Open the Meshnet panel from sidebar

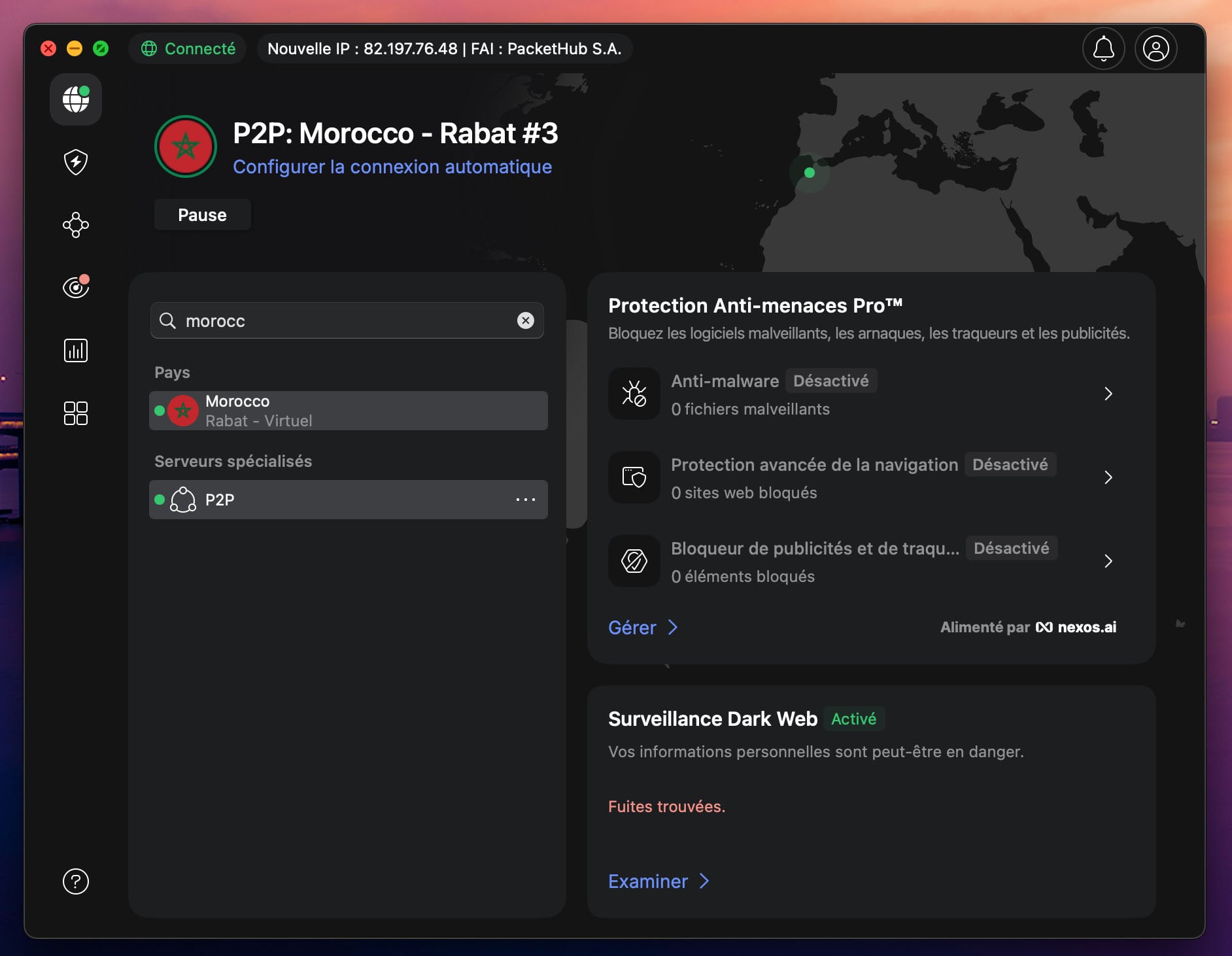click(x=75, y=225)
